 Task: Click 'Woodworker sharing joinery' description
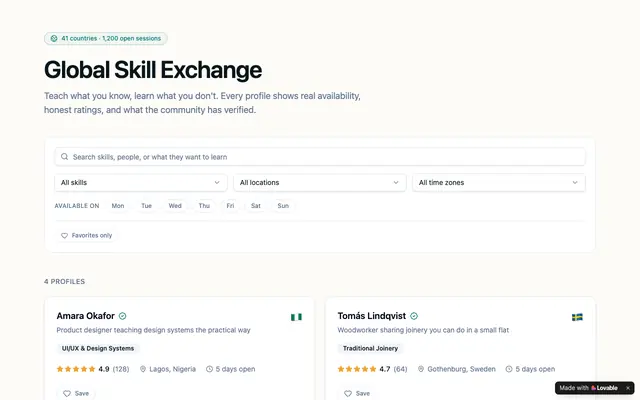pos(423,330)
